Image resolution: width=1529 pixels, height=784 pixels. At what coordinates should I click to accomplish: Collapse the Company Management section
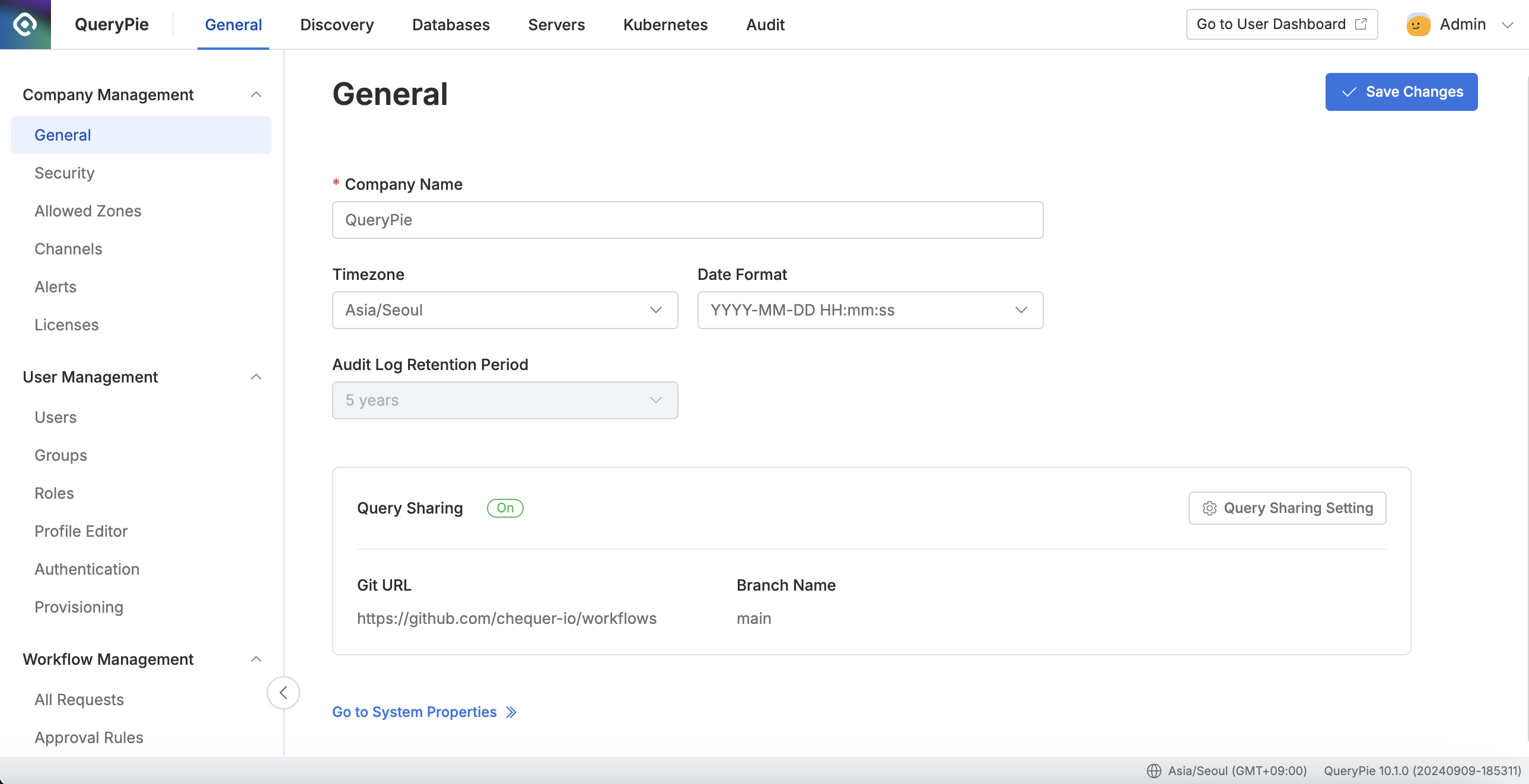coord(256,94)
